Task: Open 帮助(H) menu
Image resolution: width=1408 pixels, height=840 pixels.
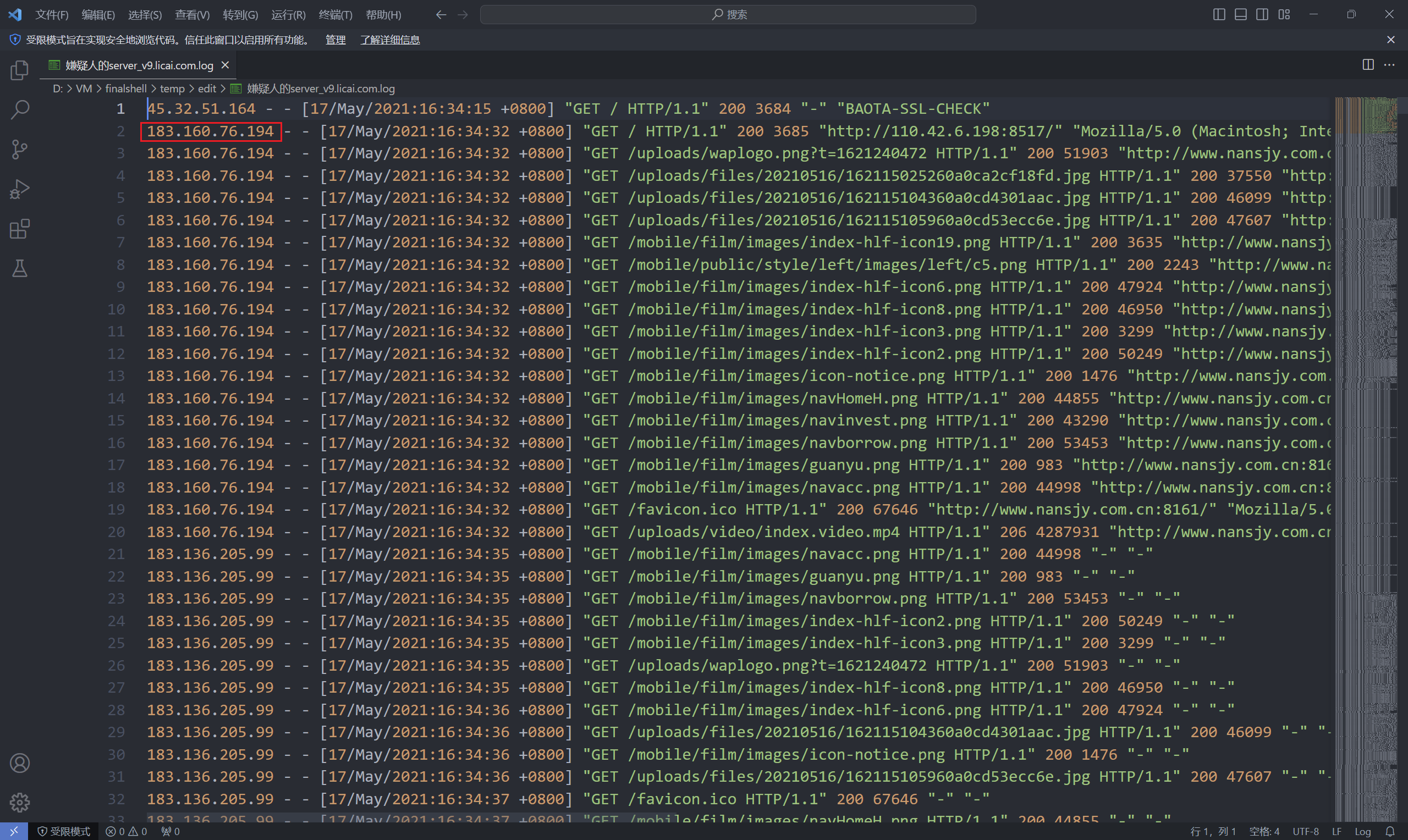Action: [x=383, y=15]
